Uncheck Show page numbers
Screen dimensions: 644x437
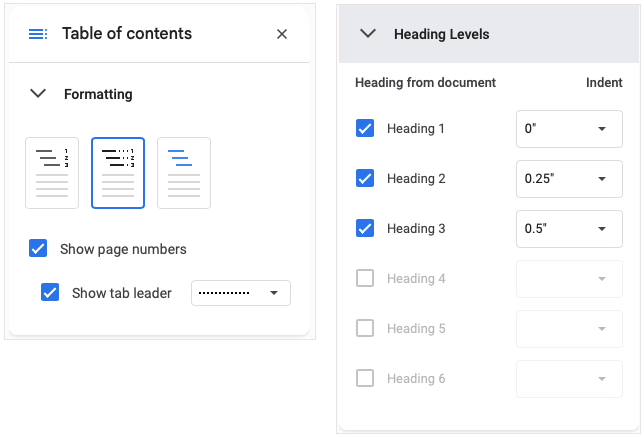38,249
